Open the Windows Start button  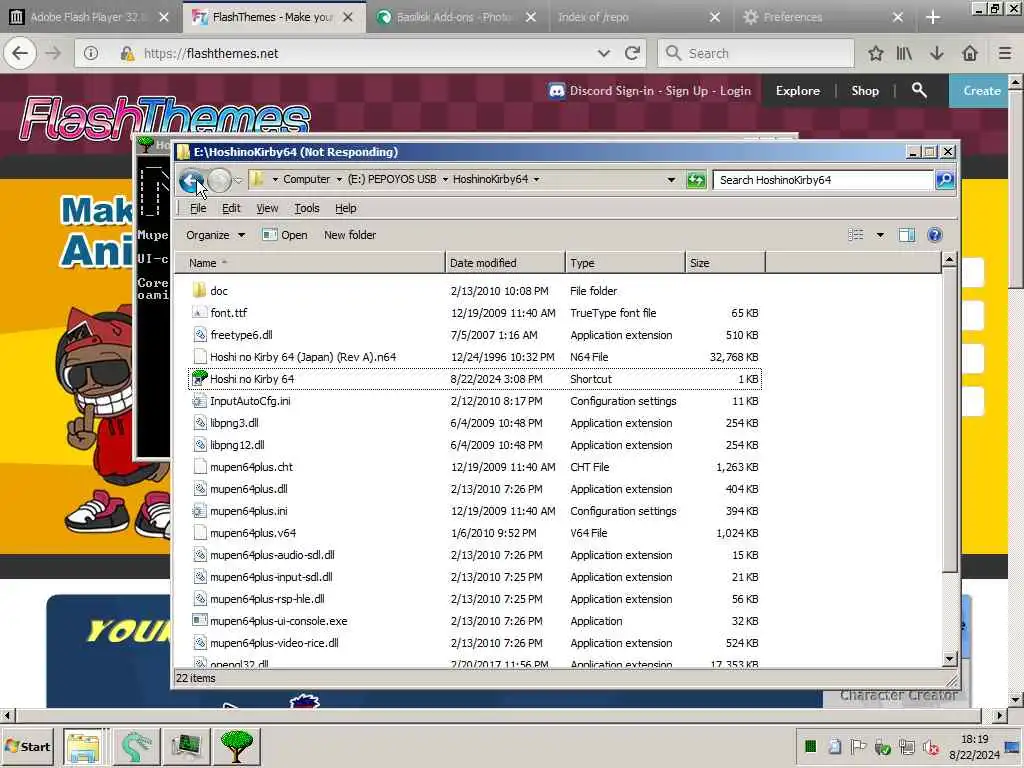[27, 746]
